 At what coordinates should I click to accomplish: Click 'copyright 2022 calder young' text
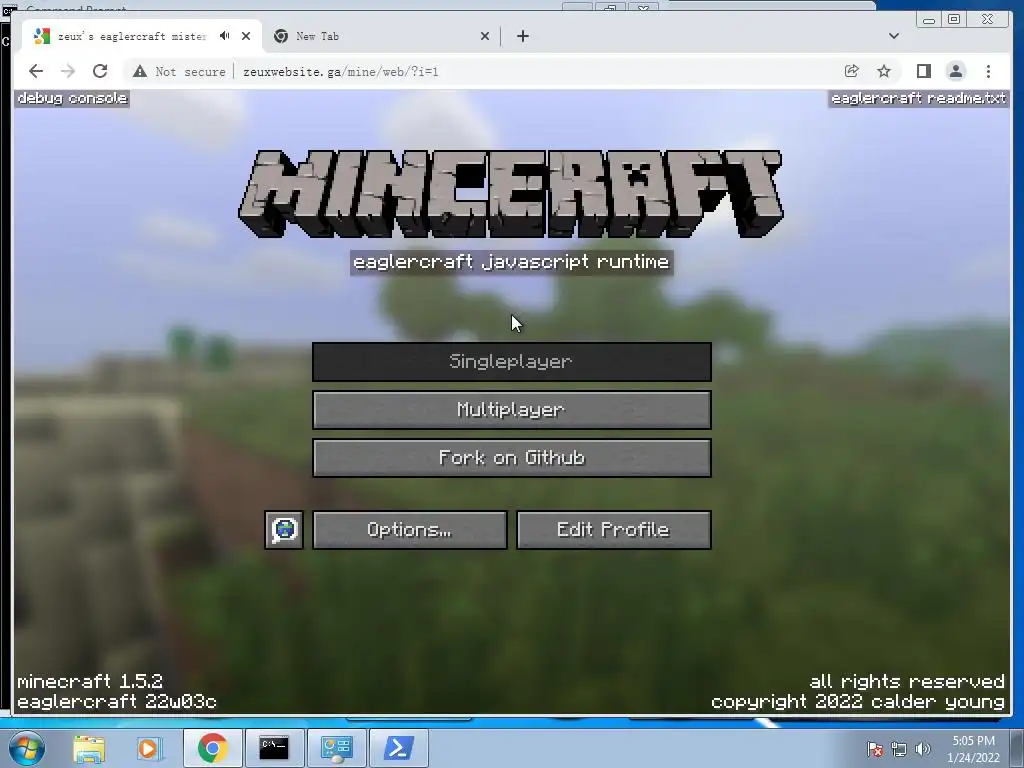(x=858, y=702)
